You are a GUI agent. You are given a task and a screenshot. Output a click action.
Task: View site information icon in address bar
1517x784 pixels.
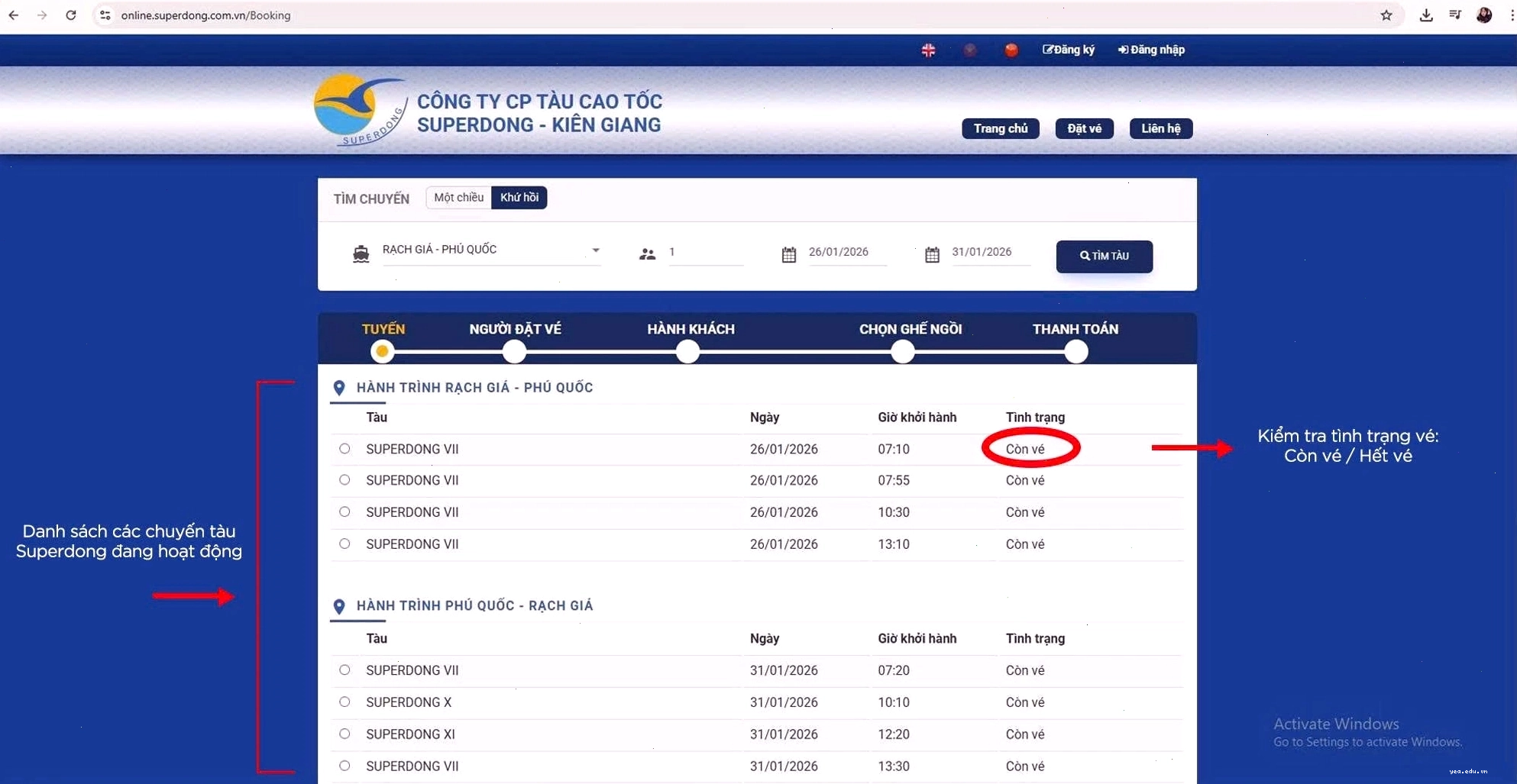pos(105,15)
